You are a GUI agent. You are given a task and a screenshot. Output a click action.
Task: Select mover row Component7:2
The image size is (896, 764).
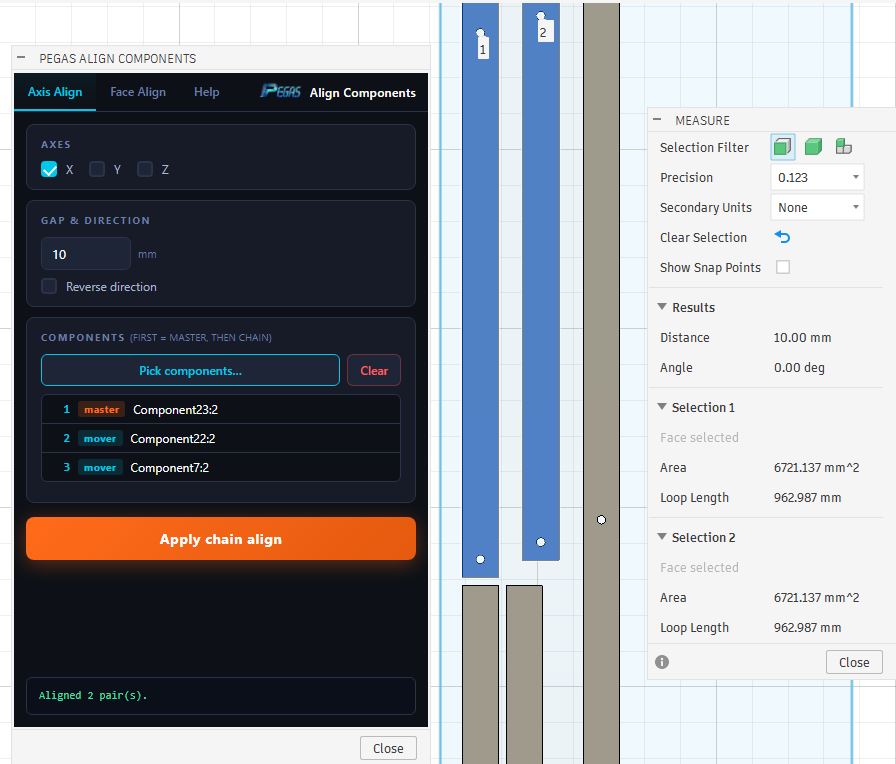(221, 467)
